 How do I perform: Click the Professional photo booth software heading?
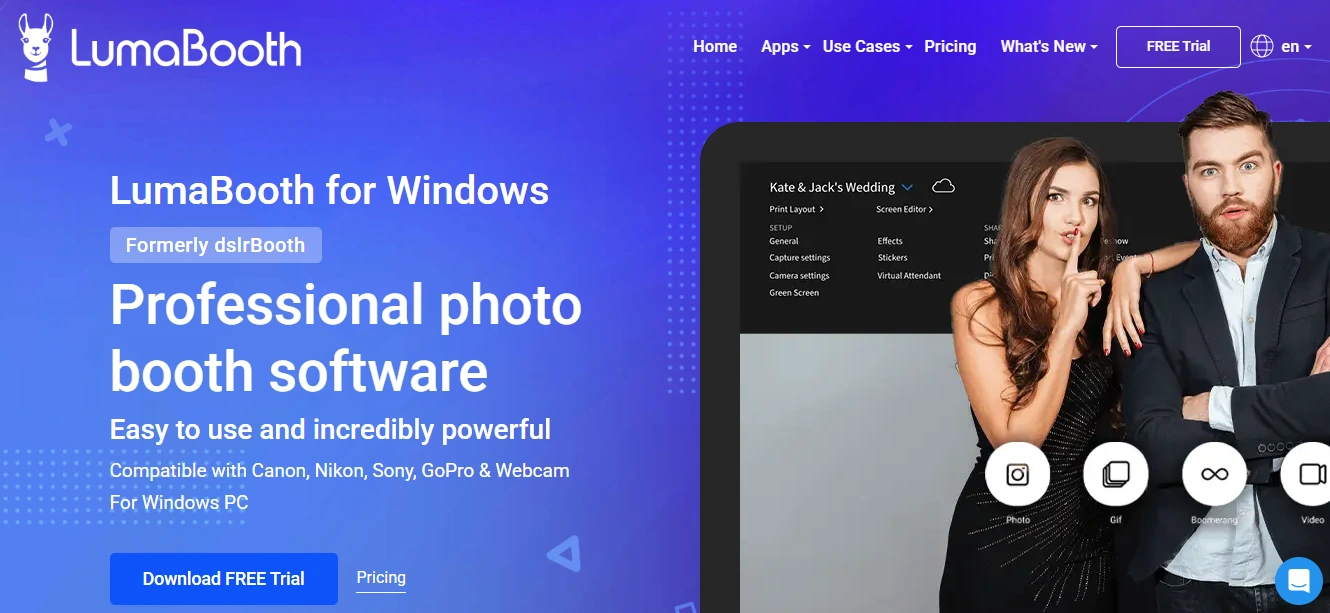pyautogui.click(x=346, y=338)
